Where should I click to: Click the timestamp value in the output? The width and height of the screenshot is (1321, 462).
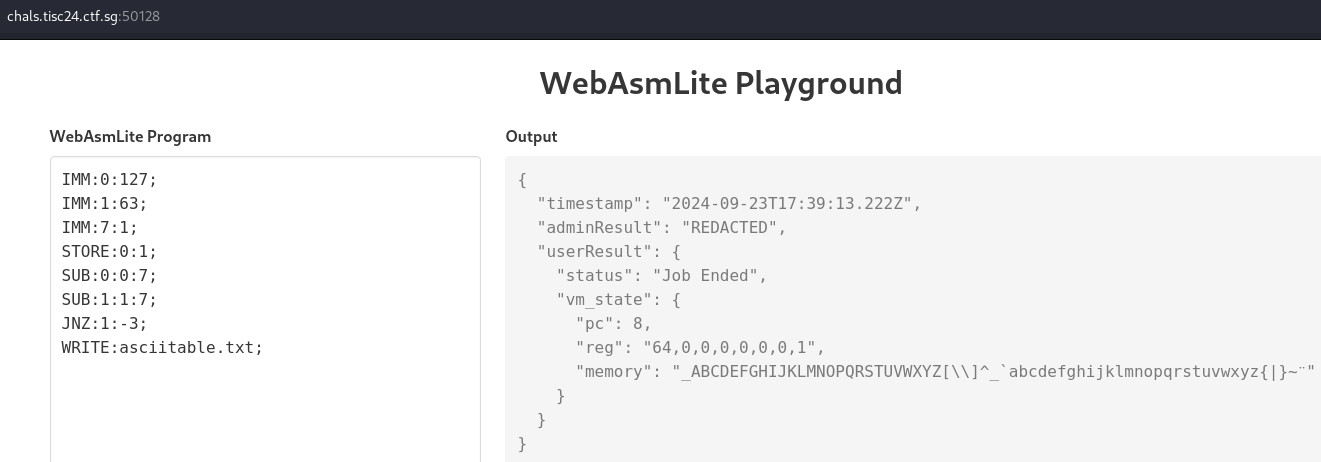[x=786, y=204]
